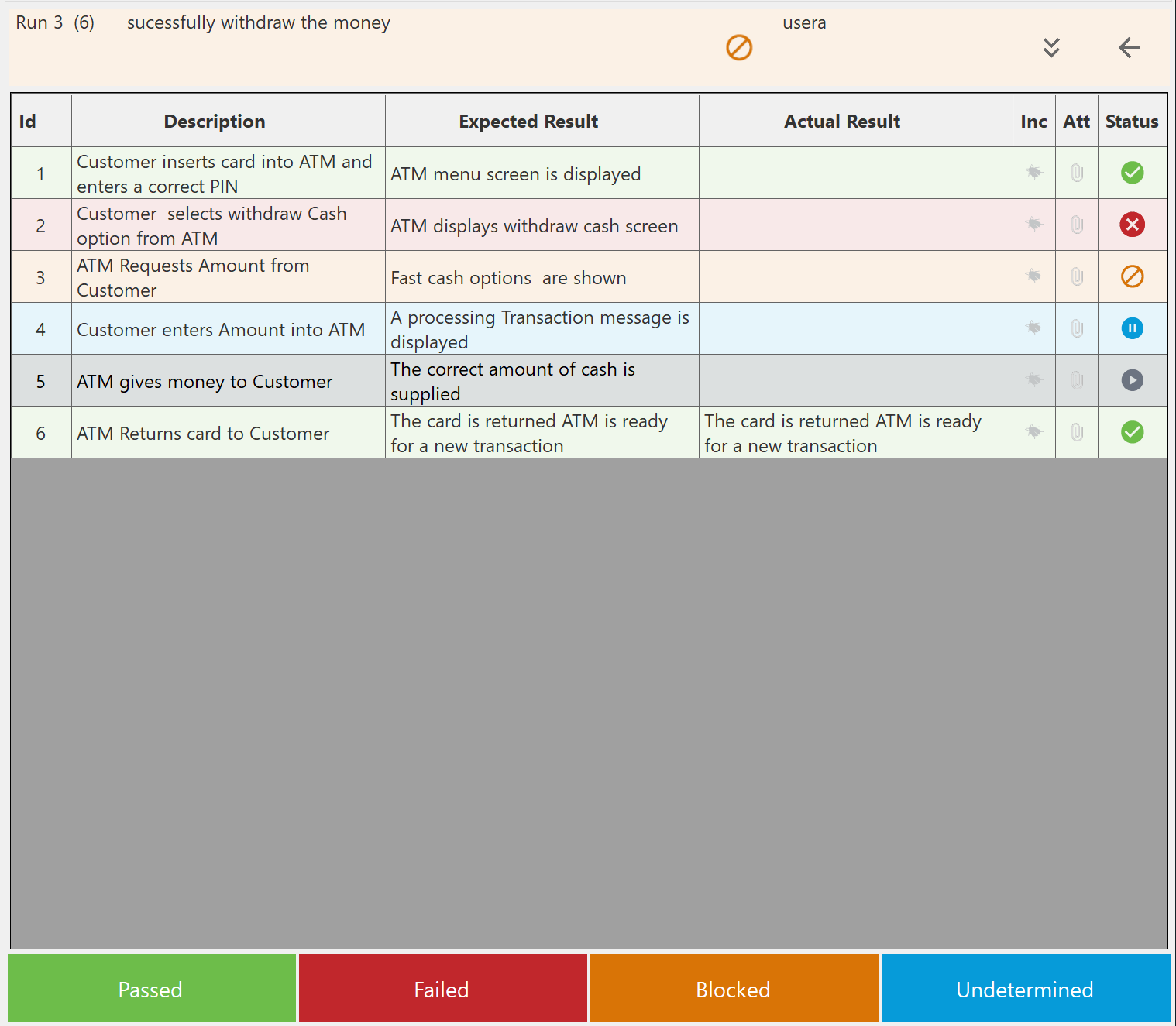Open incident bug icon for step 4
Screen dimensions: 1176x1026
pyautogui.click(x=1033, y=328)
